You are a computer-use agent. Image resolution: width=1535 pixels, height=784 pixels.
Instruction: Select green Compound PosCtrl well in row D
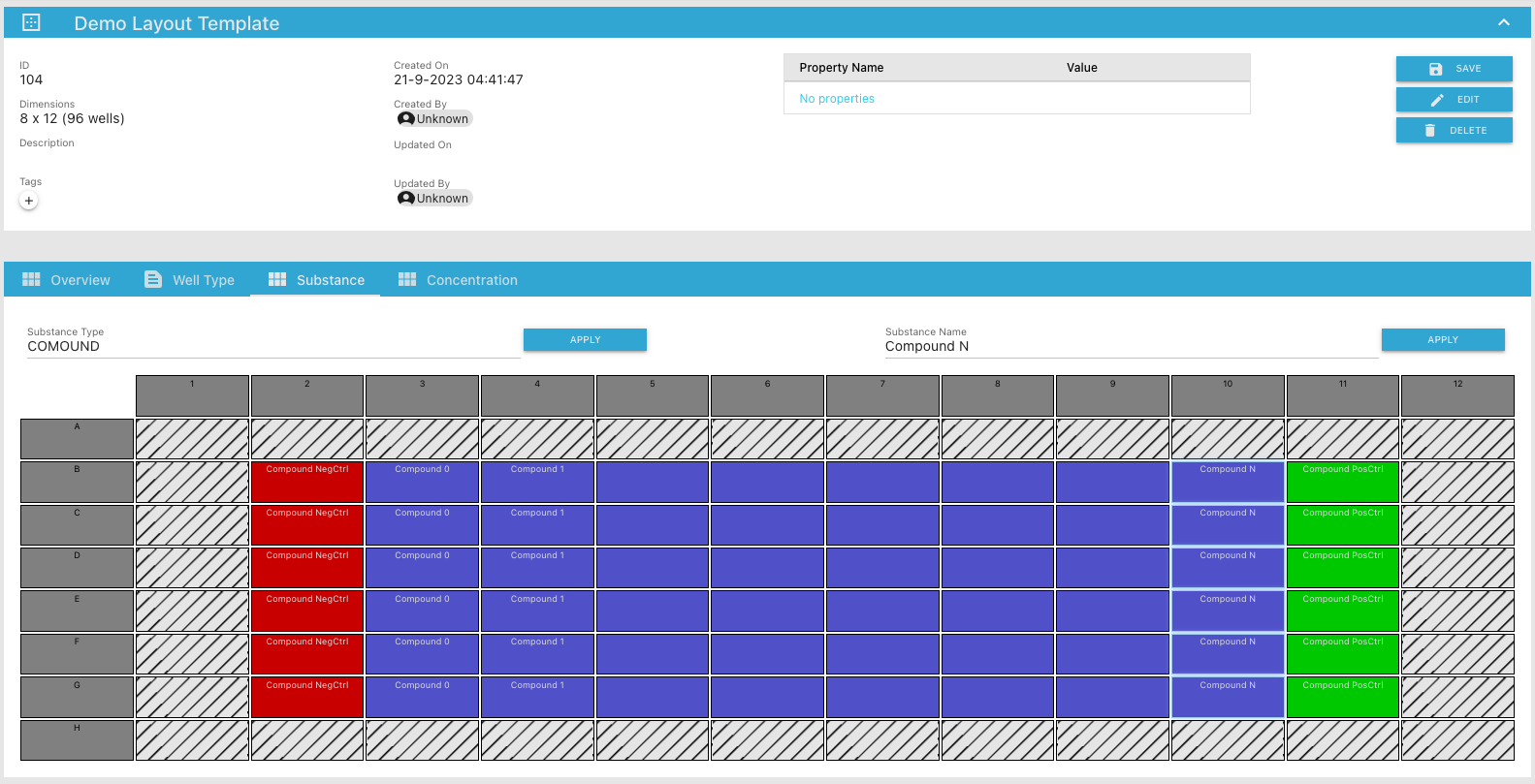tap(1342, 568)
